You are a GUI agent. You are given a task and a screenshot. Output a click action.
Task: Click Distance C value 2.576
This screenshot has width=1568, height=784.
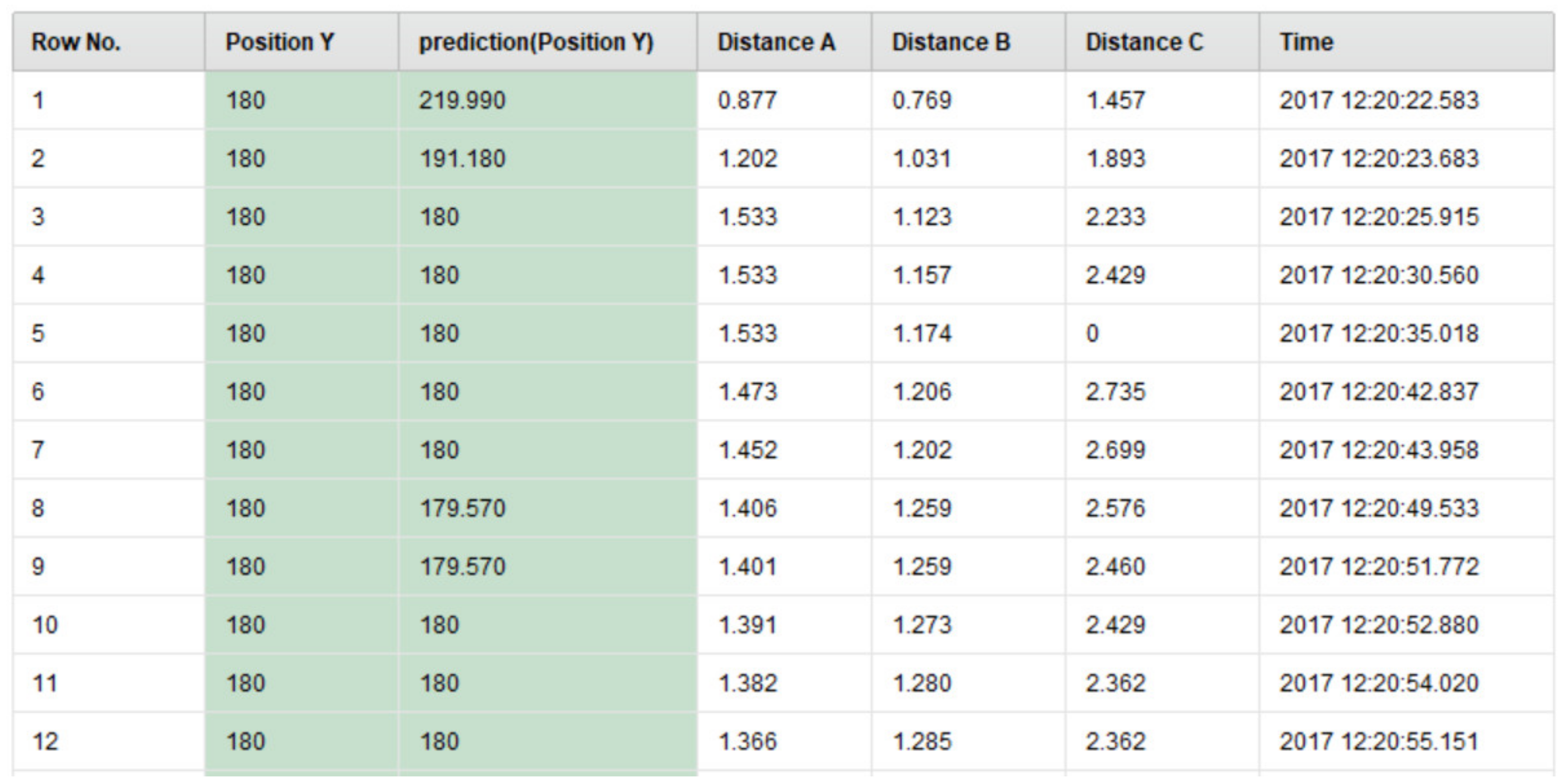[1162, 508]
